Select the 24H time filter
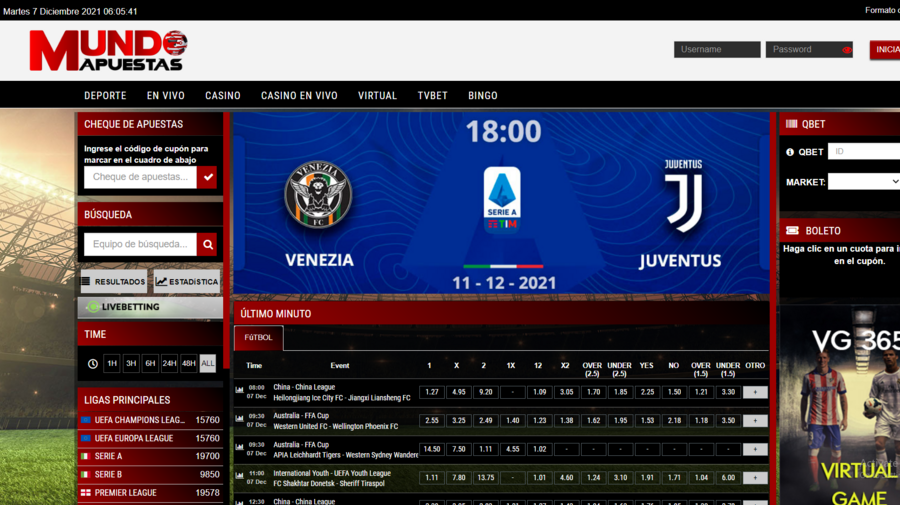Image resolution: width=900 pixels, height=505 pixels. (x=169, y=363)
